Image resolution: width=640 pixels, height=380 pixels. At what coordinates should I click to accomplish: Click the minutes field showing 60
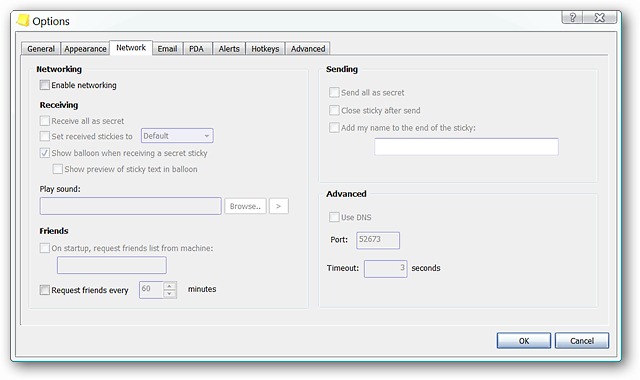151,290
